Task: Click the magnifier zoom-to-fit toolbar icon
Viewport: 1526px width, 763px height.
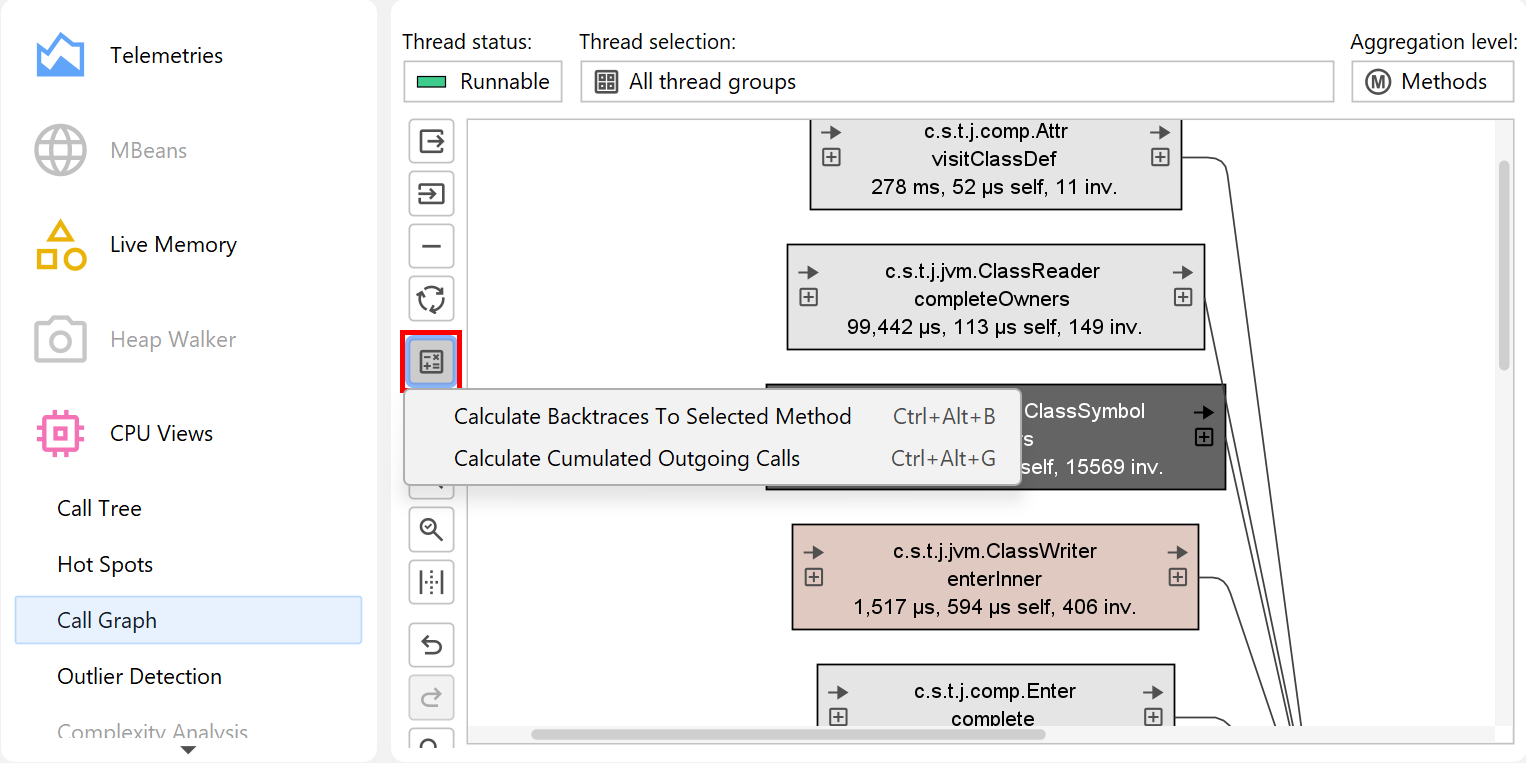Action: click(431, 529)
